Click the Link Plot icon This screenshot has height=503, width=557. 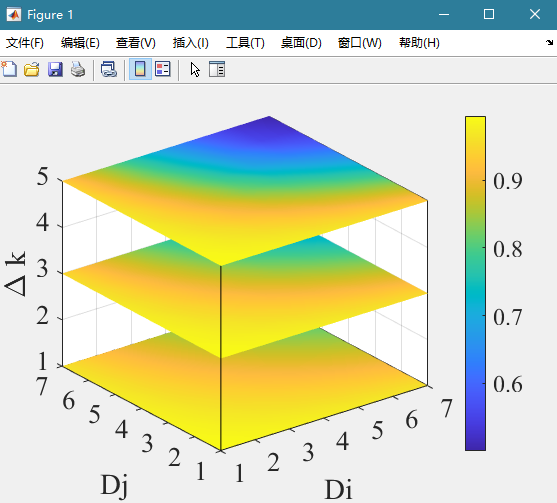pos(109,69)
